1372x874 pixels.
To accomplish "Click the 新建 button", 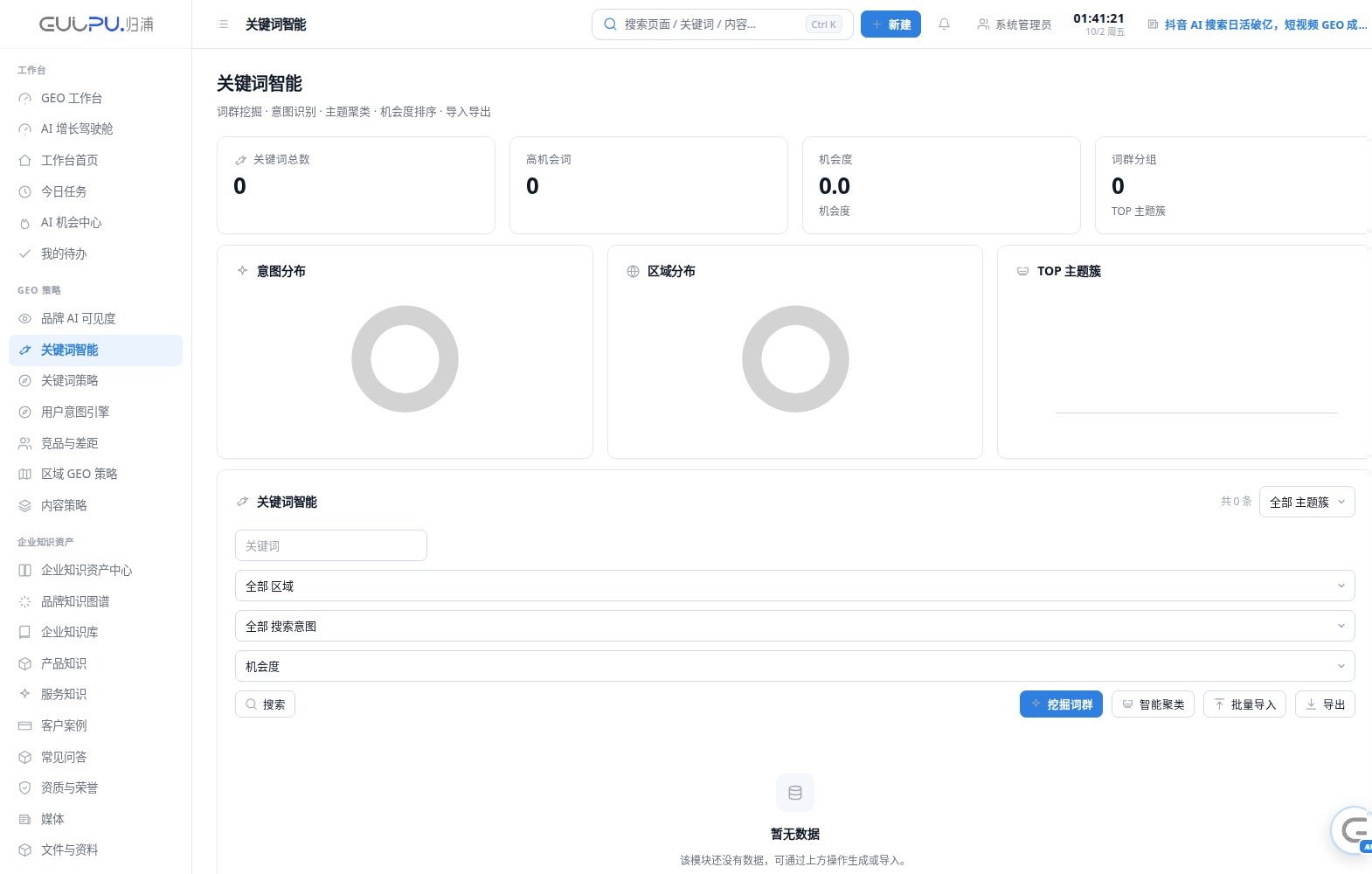I will pyautogui.click(x=890, y=24).
